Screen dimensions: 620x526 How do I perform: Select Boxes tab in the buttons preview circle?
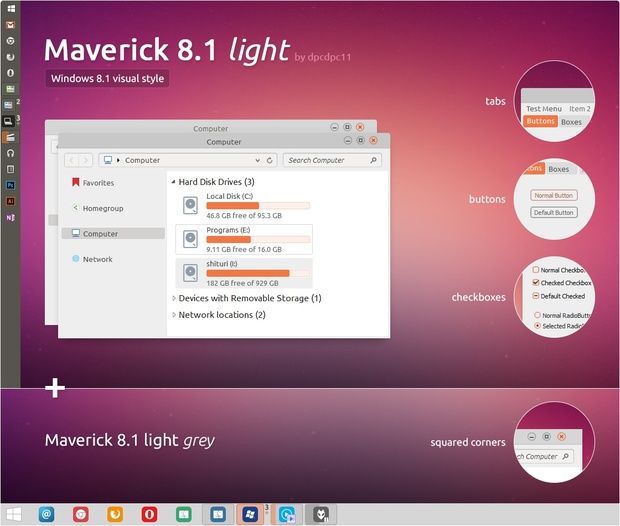pyautogui.click(x=558, y=169)
